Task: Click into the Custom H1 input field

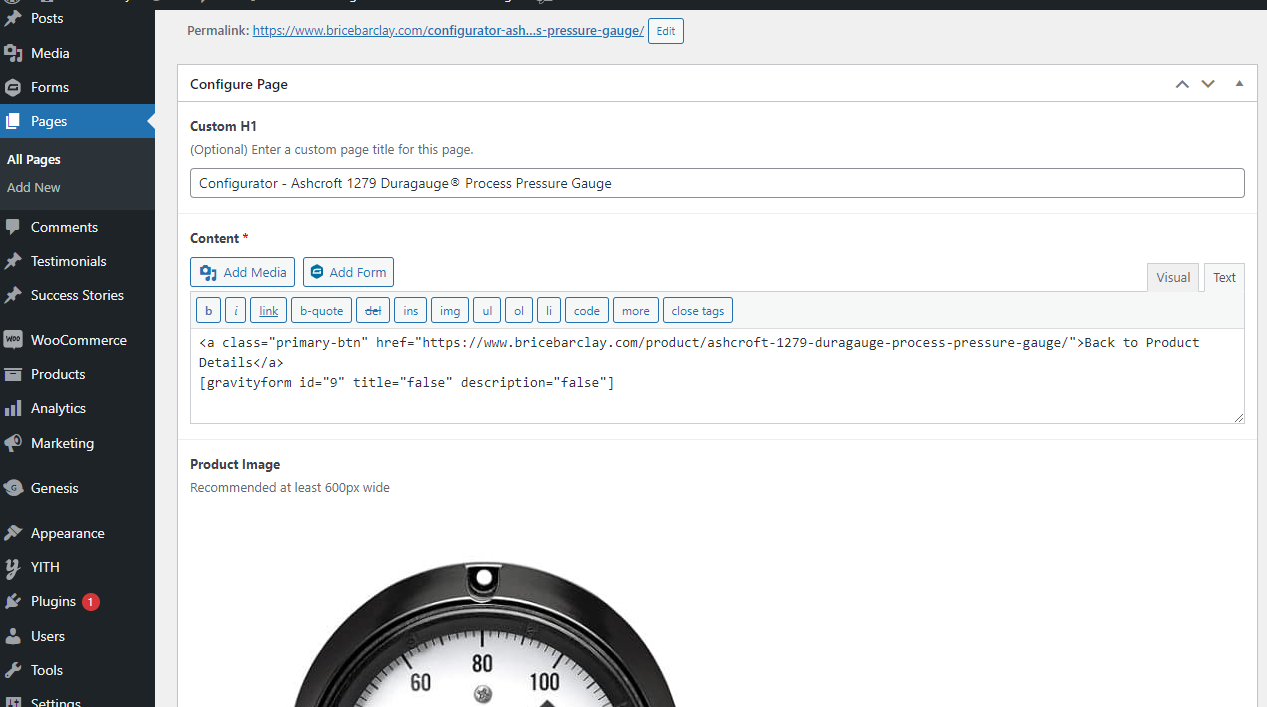Action: 717,183
